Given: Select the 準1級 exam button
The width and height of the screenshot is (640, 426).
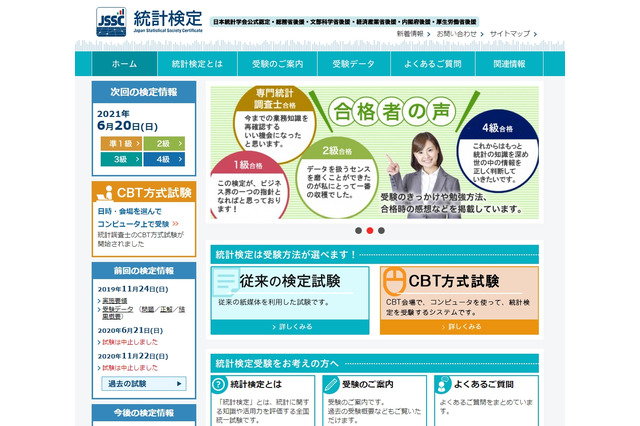Looking at the screenshot, I should (x=121, y=144).
